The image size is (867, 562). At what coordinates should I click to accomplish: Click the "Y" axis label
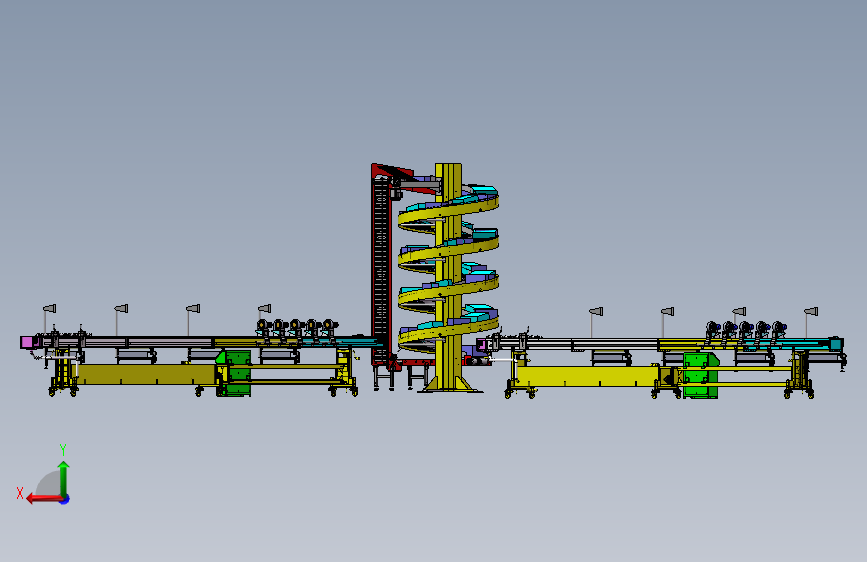click(x=63, y=450)
